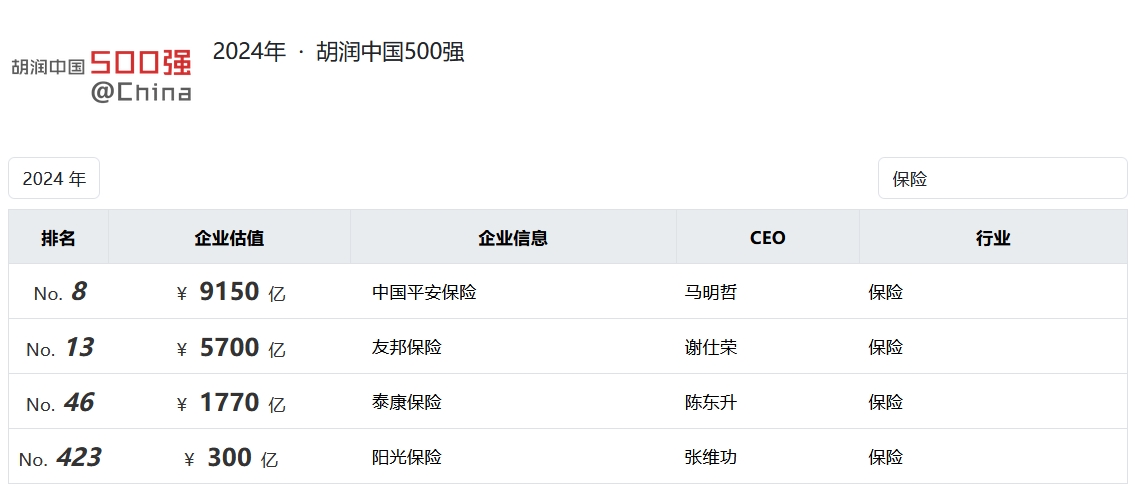
Task: Click CEO name 陈东升
Action: pyautogui.click(x=710, y=403)
